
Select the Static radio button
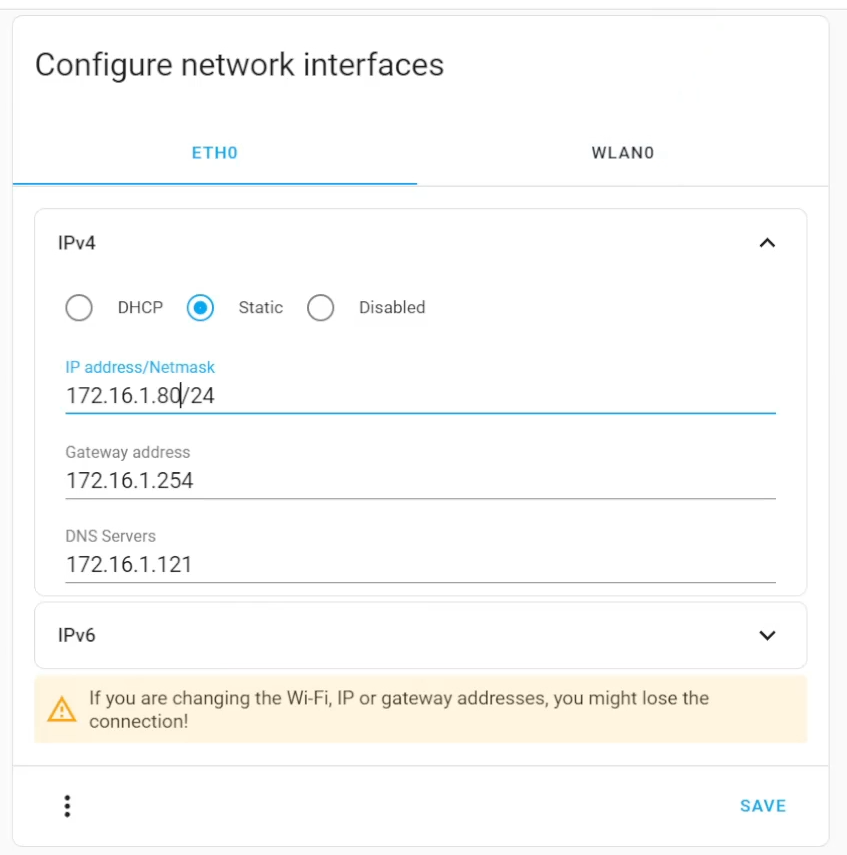click(201, 308)
